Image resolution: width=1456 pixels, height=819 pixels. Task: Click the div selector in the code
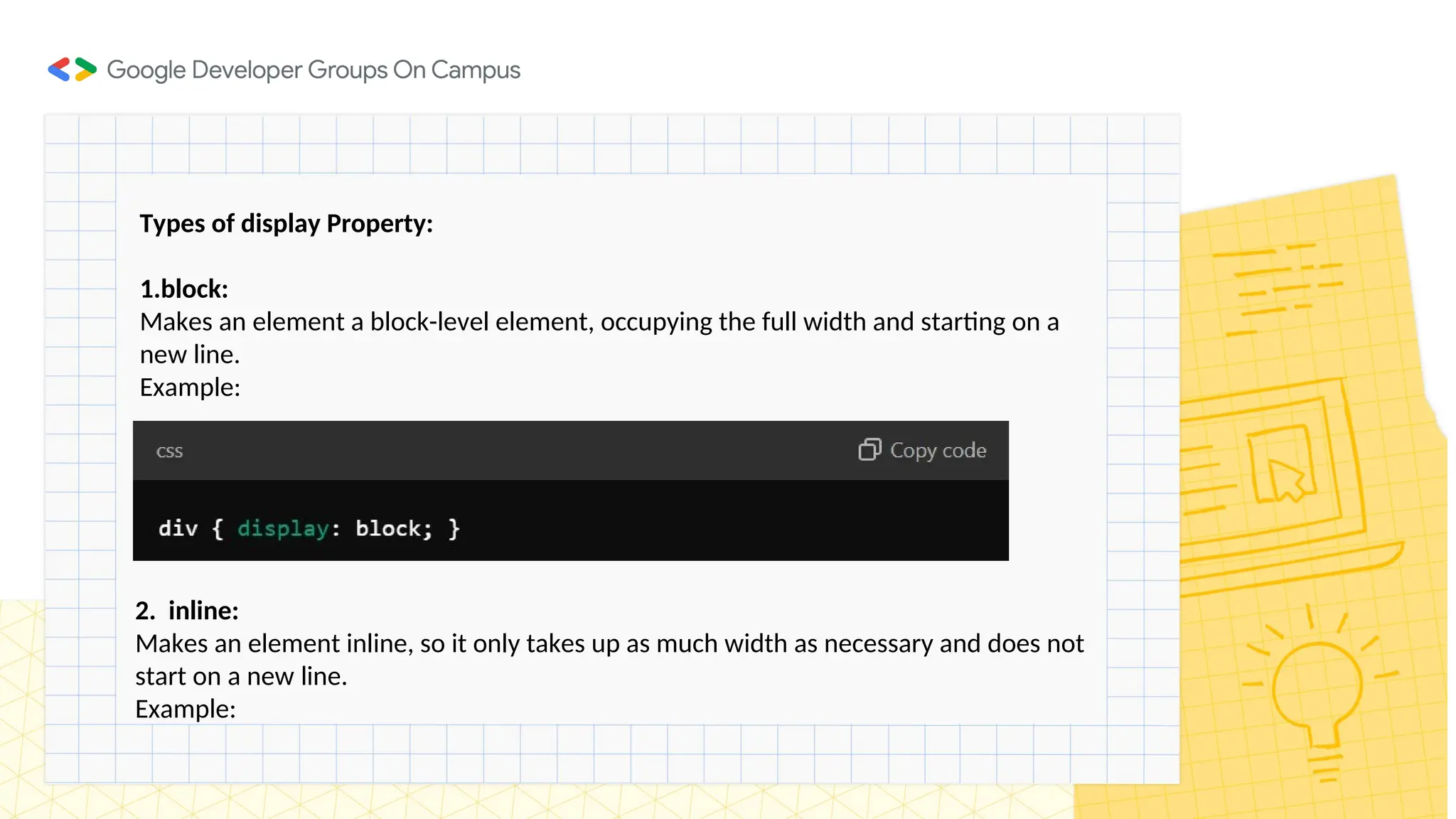tap(178, 528)
